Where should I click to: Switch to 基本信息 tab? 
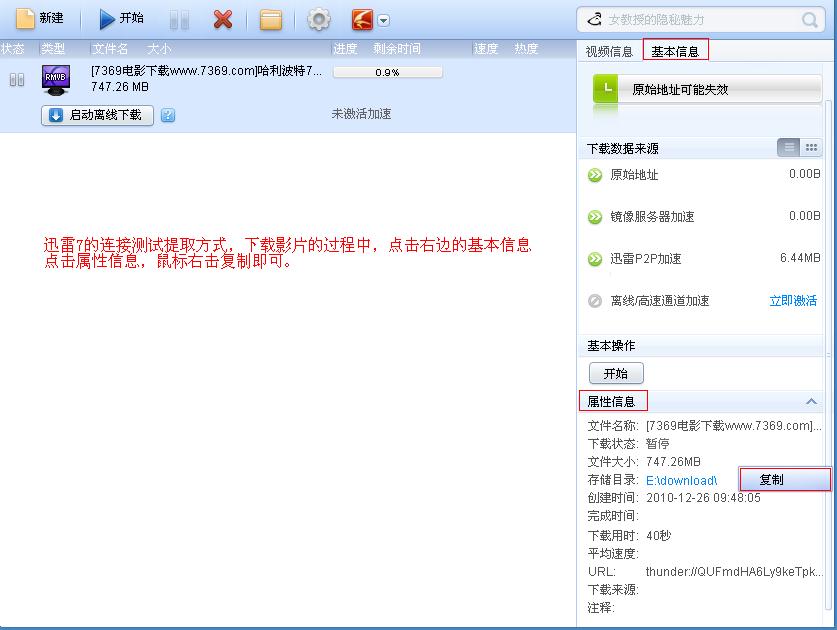675,51
